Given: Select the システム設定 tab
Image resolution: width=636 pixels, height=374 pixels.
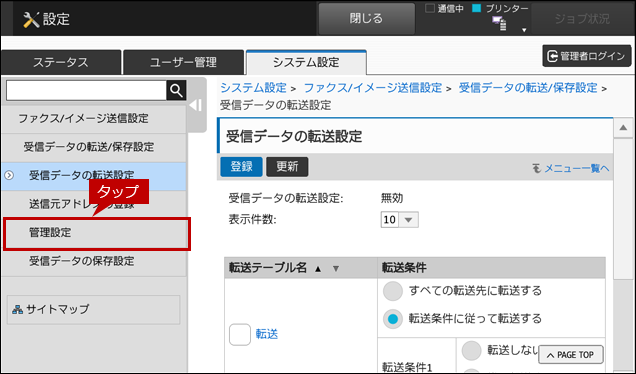Looking at the screenshot, I should pos(306,62).
